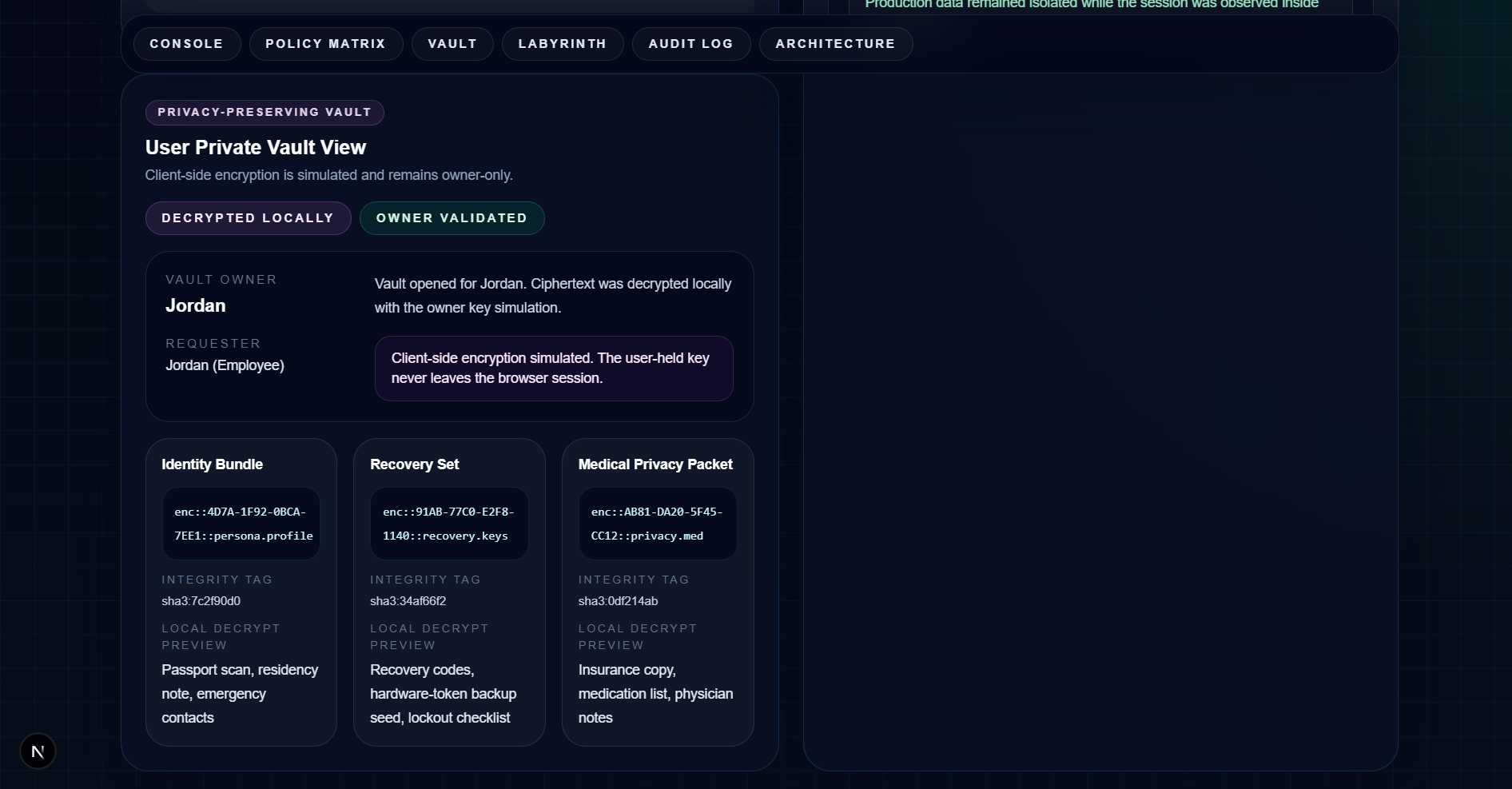Click integrity tag sha3:7c2f90d0

click(x=201, y=601)
